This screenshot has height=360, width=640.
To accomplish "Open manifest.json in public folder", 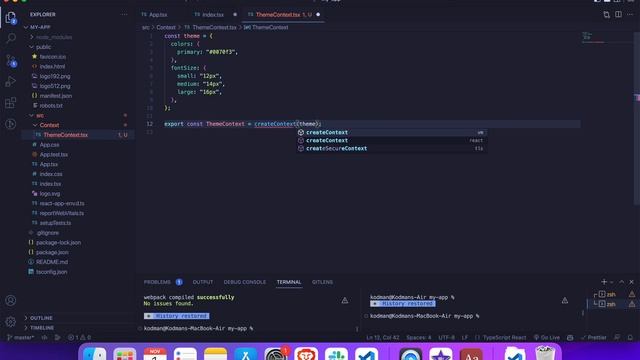I will [x=56, y=96].
